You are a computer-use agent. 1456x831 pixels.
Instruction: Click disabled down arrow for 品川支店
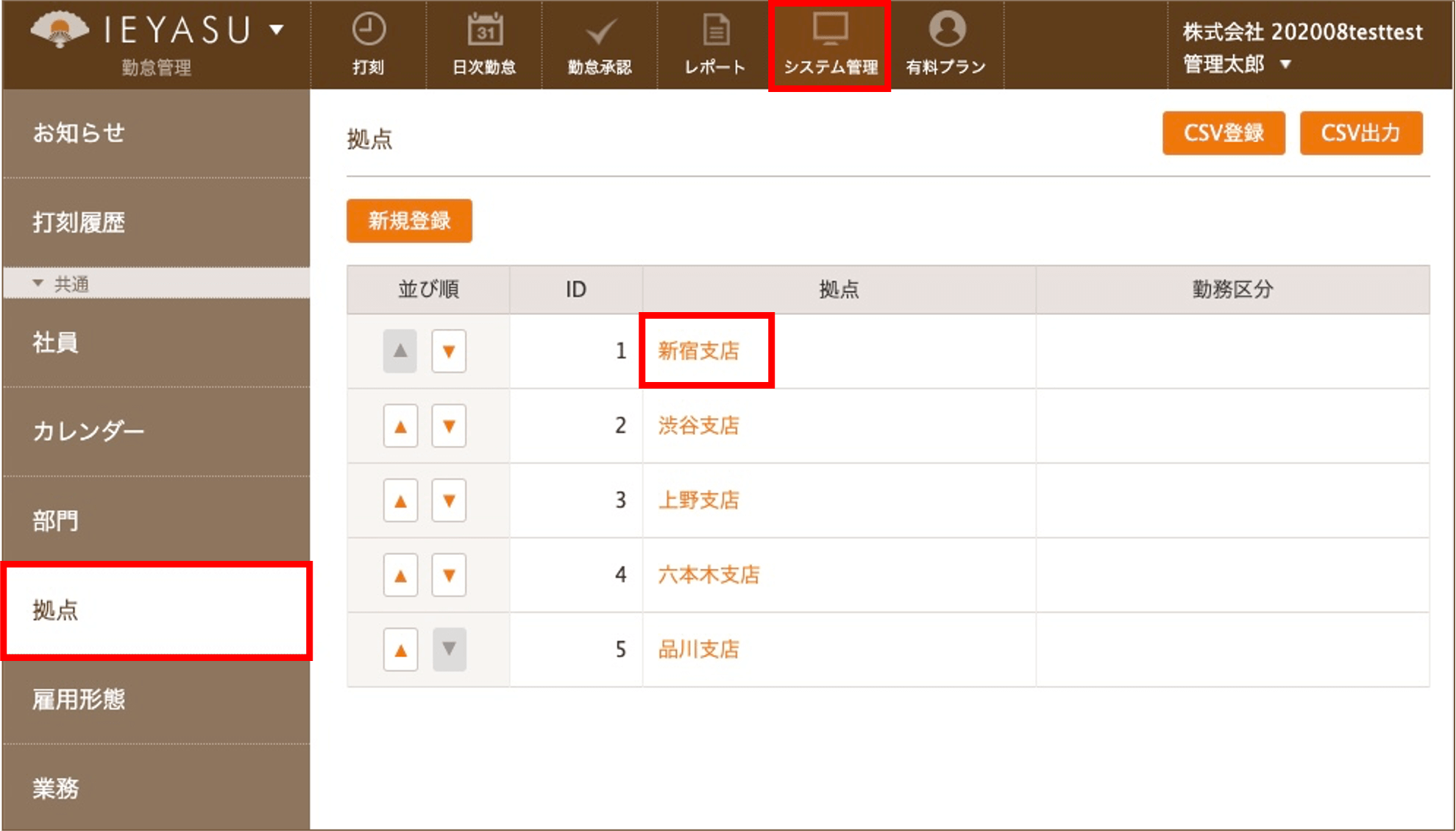[x=449, y=650]
